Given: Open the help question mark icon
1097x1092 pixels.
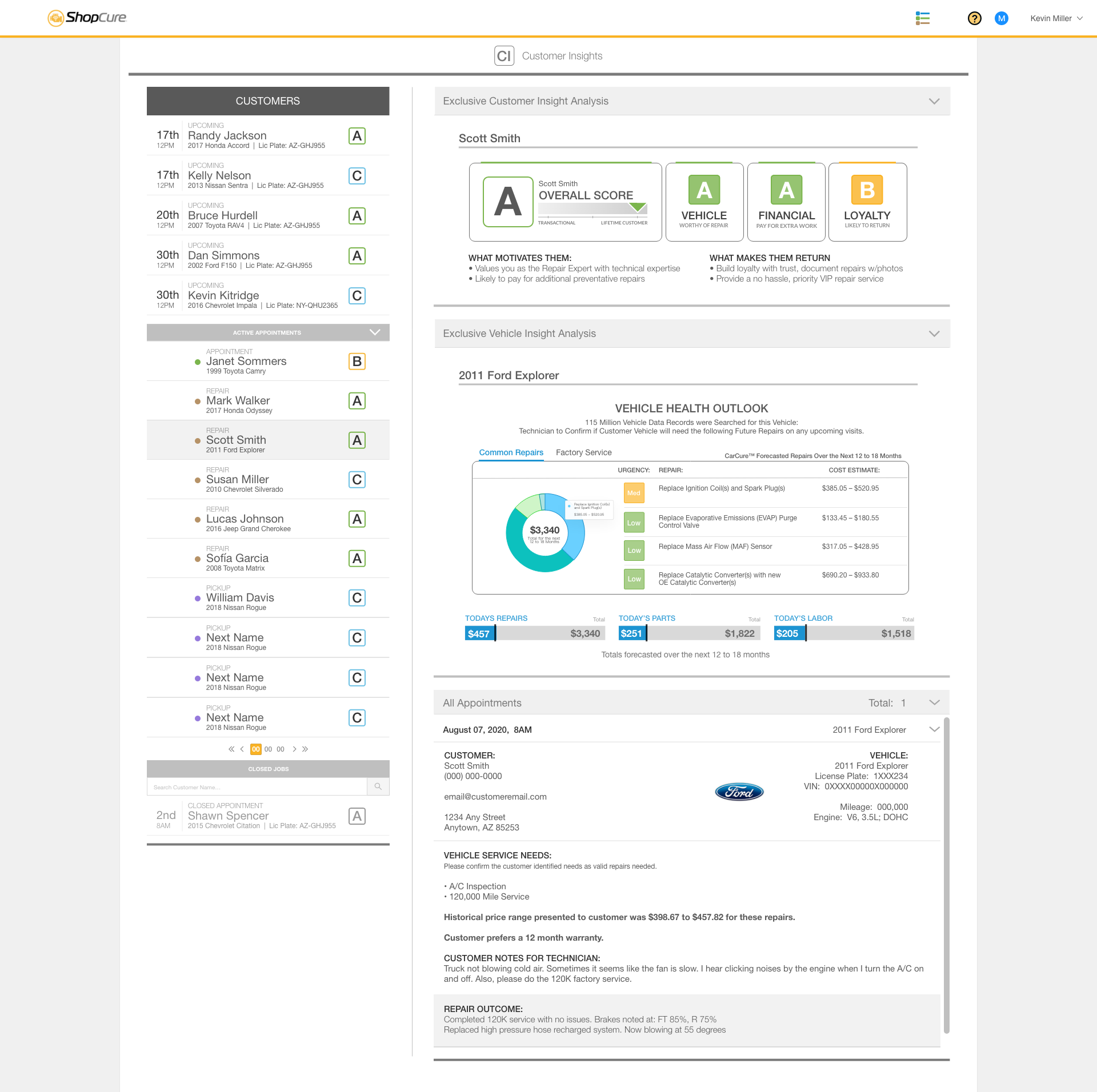Looking at the screenshot, I should (x=974, y=18).
